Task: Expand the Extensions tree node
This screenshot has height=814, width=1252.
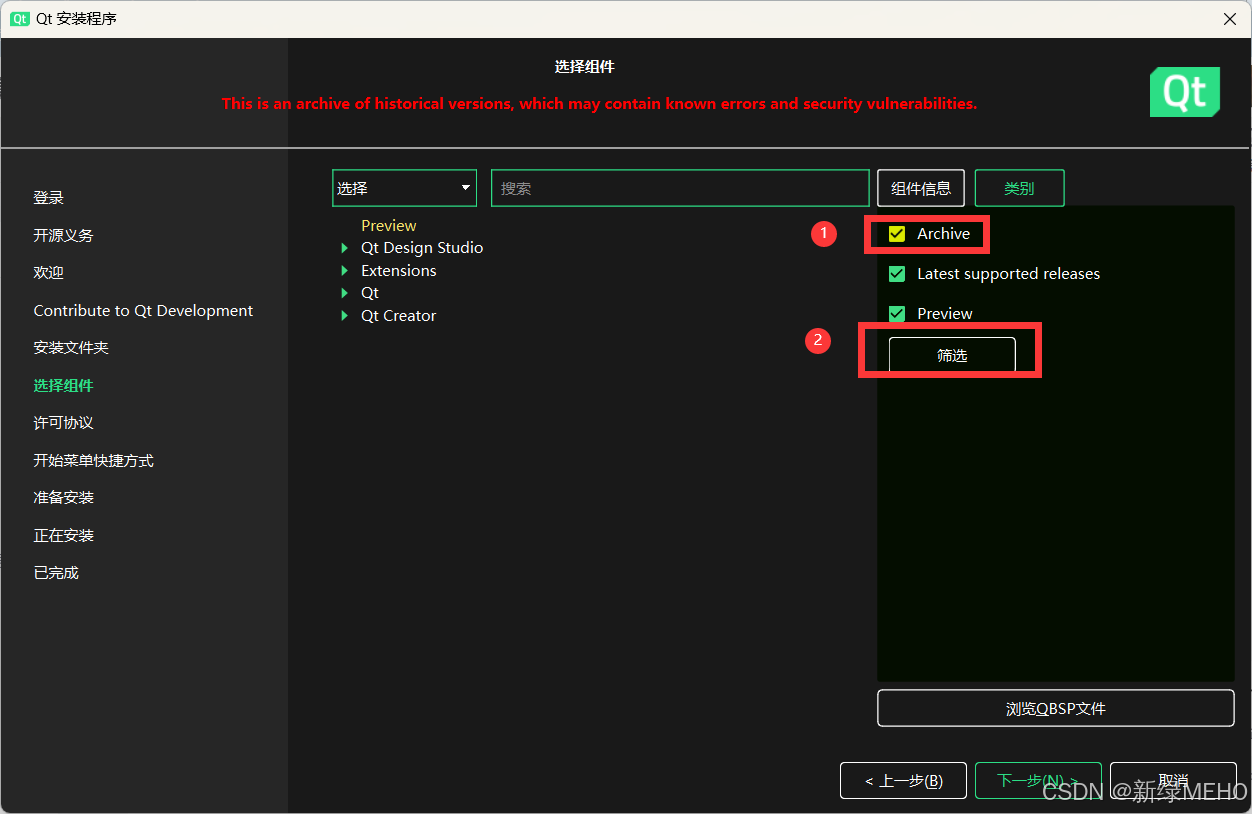Action: pos(345,271)
